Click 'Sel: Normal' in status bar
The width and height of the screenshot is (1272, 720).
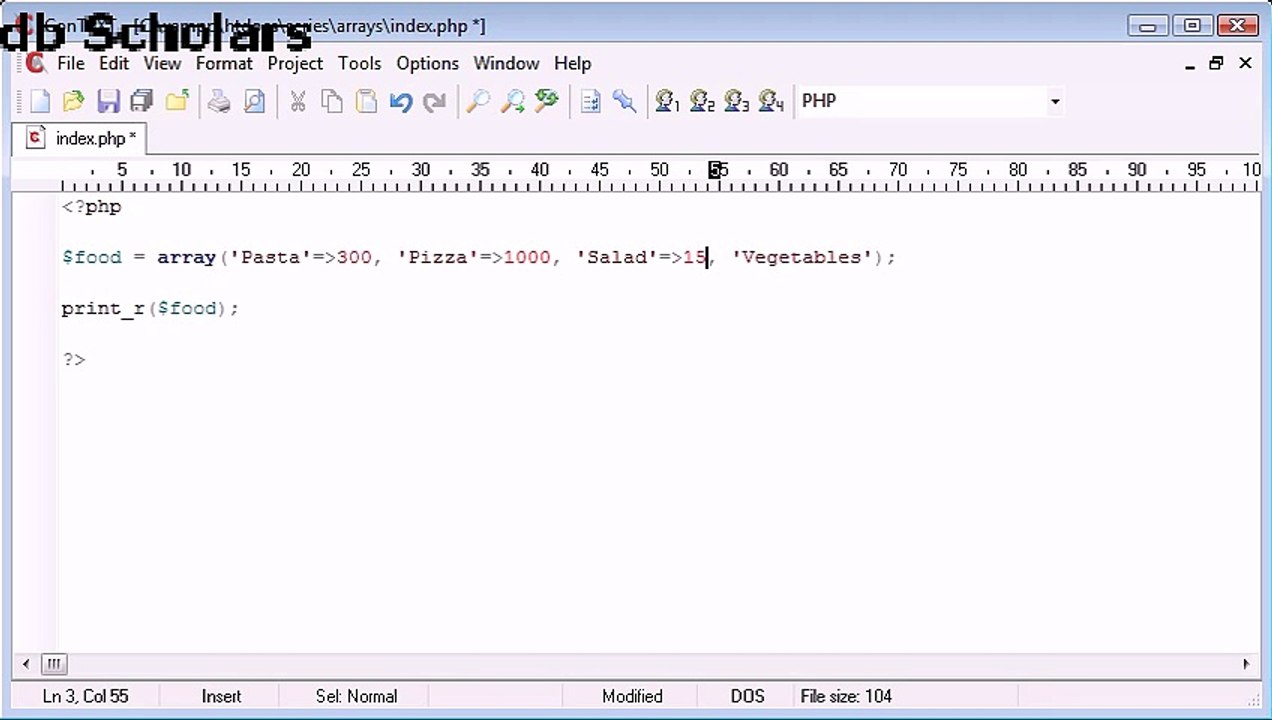pos(356,696)
